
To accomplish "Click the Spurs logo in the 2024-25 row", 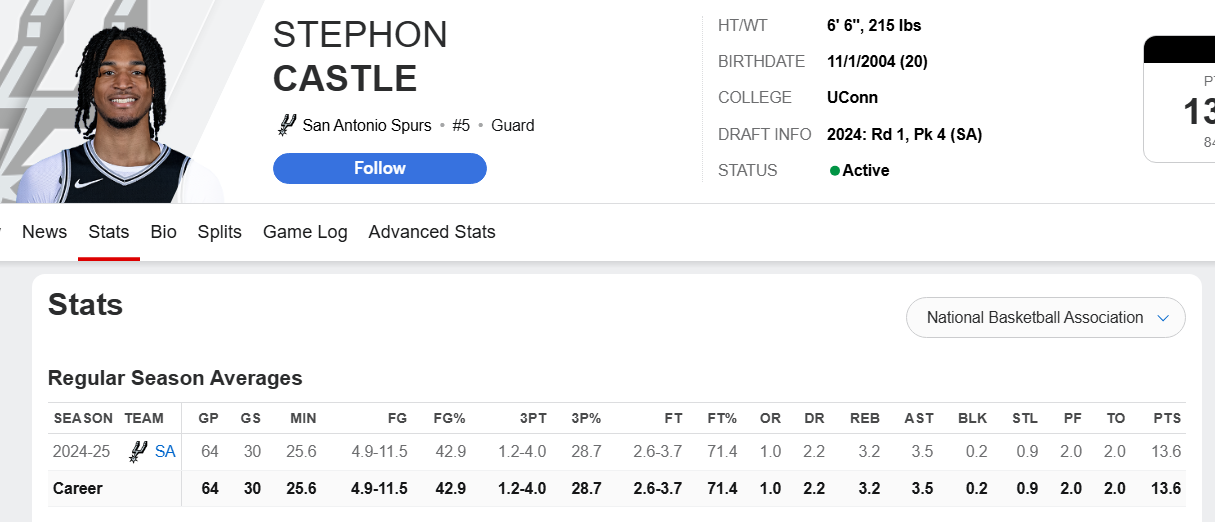I will point(138,452).
